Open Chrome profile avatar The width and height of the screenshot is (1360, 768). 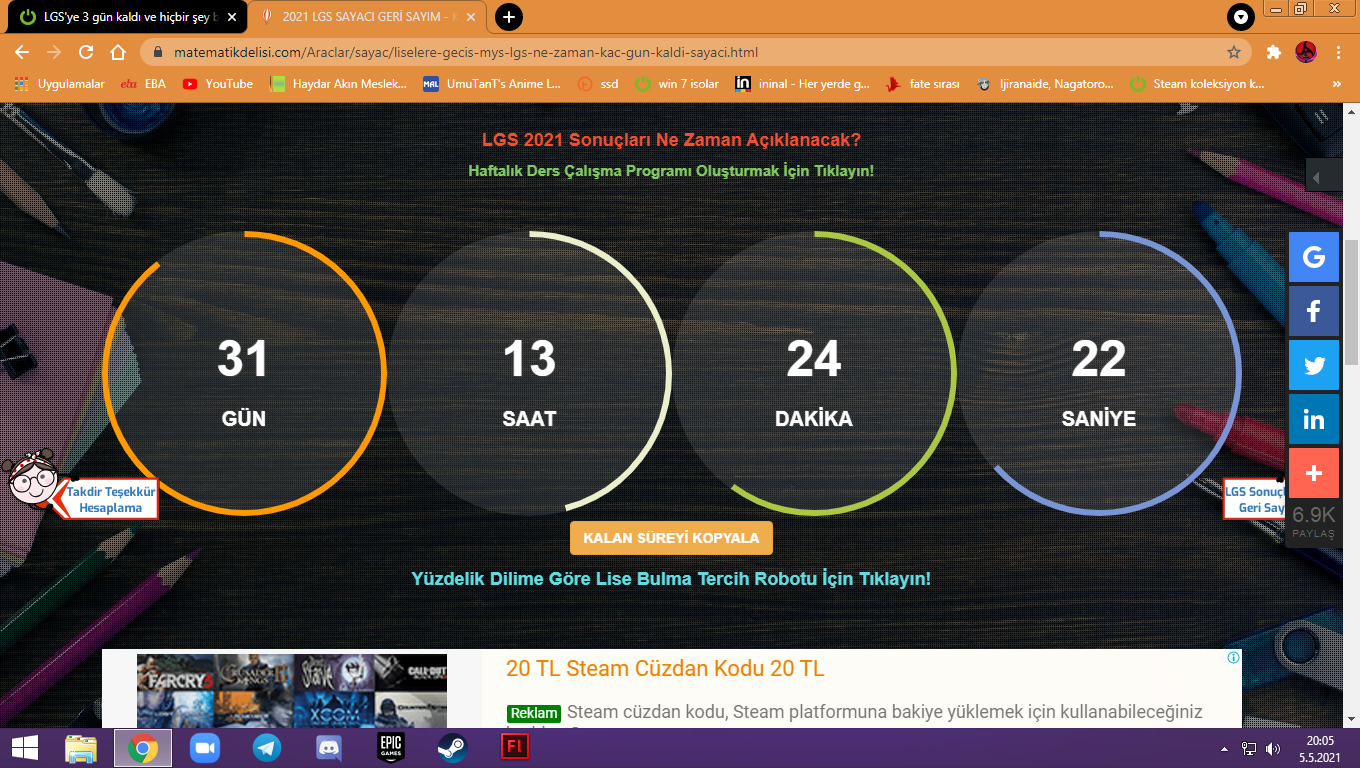click(x=1305, y=52)
